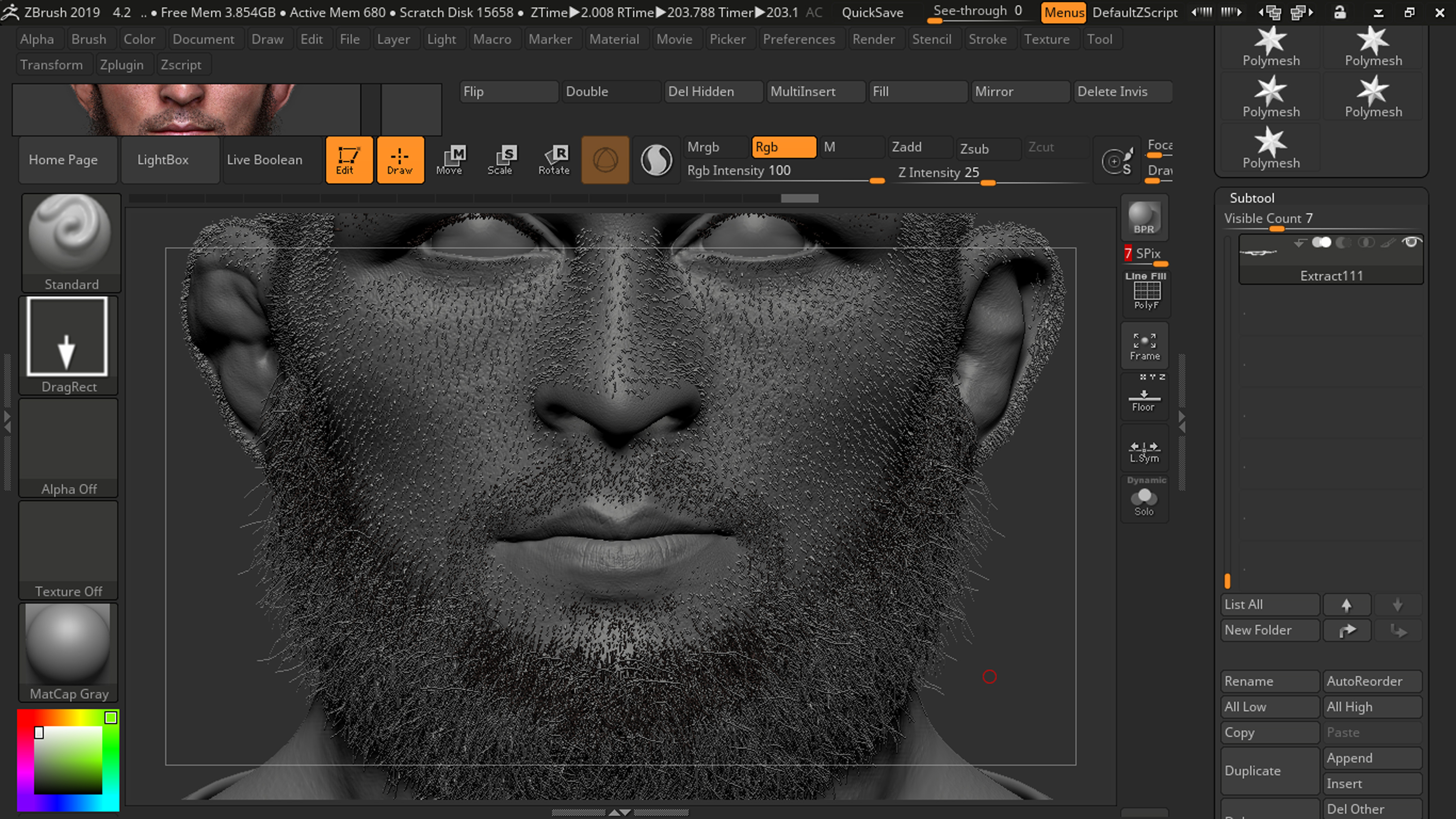This screenshot has height=819, width=1456.
Task: Open the Preferences menu
Action: point(799,39)
